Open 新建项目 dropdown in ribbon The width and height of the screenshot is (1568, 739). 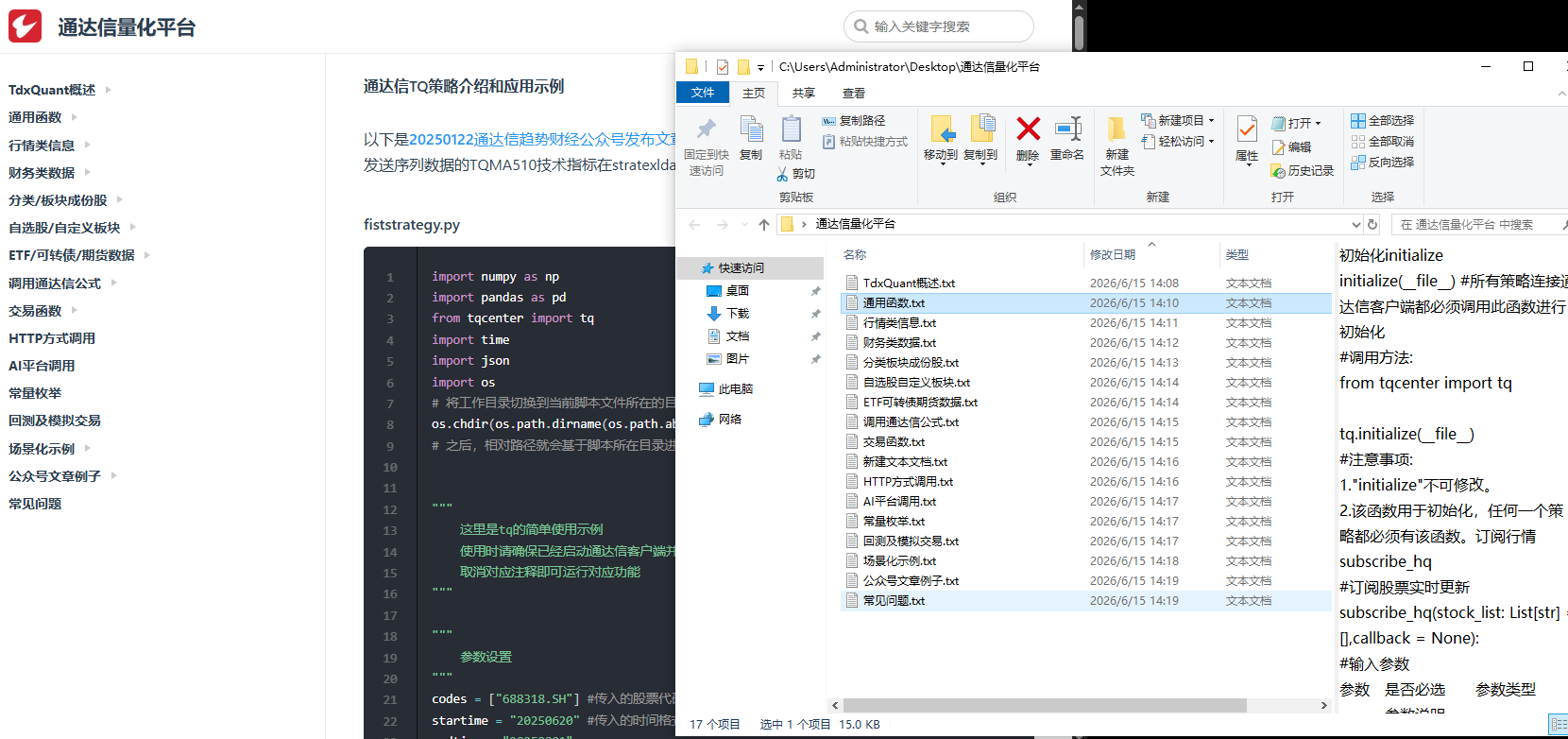(1178, 121)
